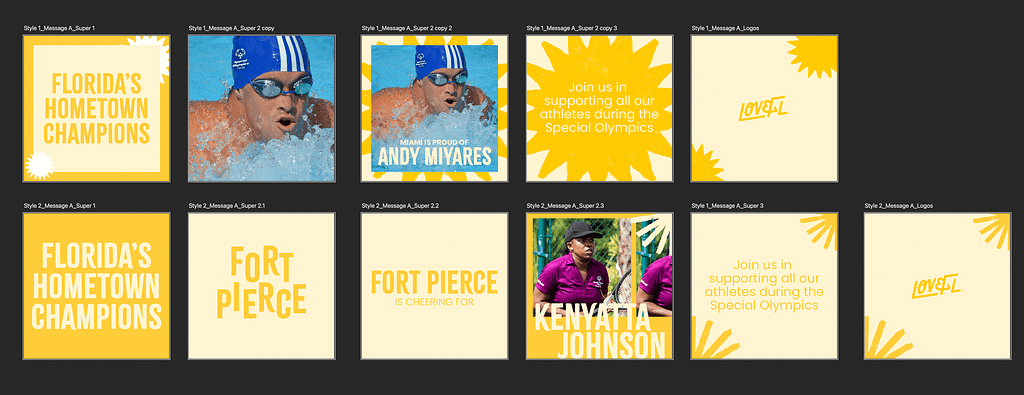Click the white starburst on first artboard's bottom corner
This screenshot has height=395, width=1024.
pos(39,165)
